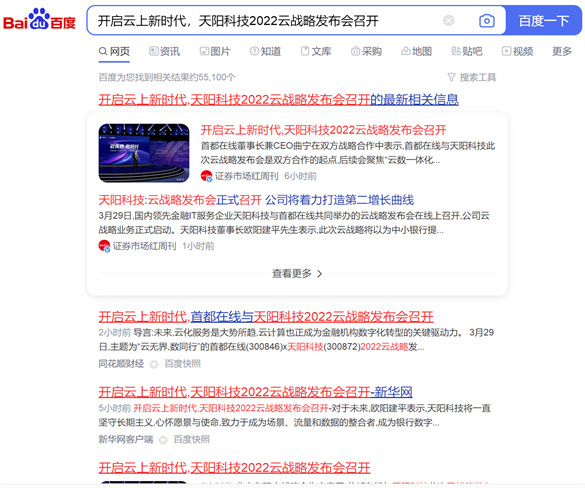Open the 采购 tab
Image resolution: width=585 pixels, height=488 pixels.
point(366,51)
